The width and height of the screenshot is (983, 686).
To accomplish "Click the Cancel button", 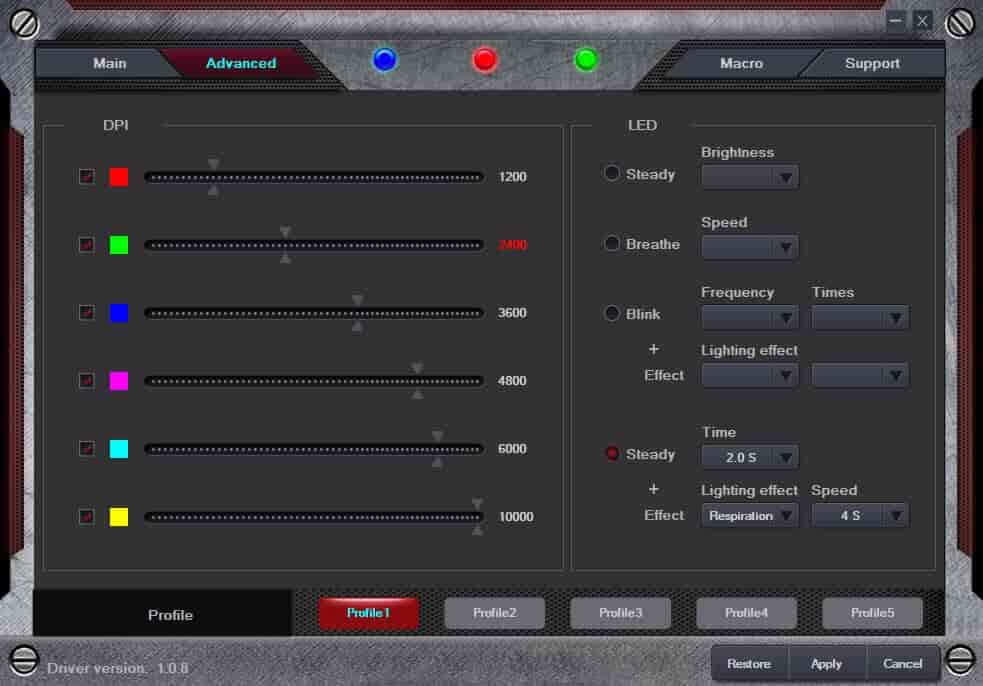I will (903, 663).
